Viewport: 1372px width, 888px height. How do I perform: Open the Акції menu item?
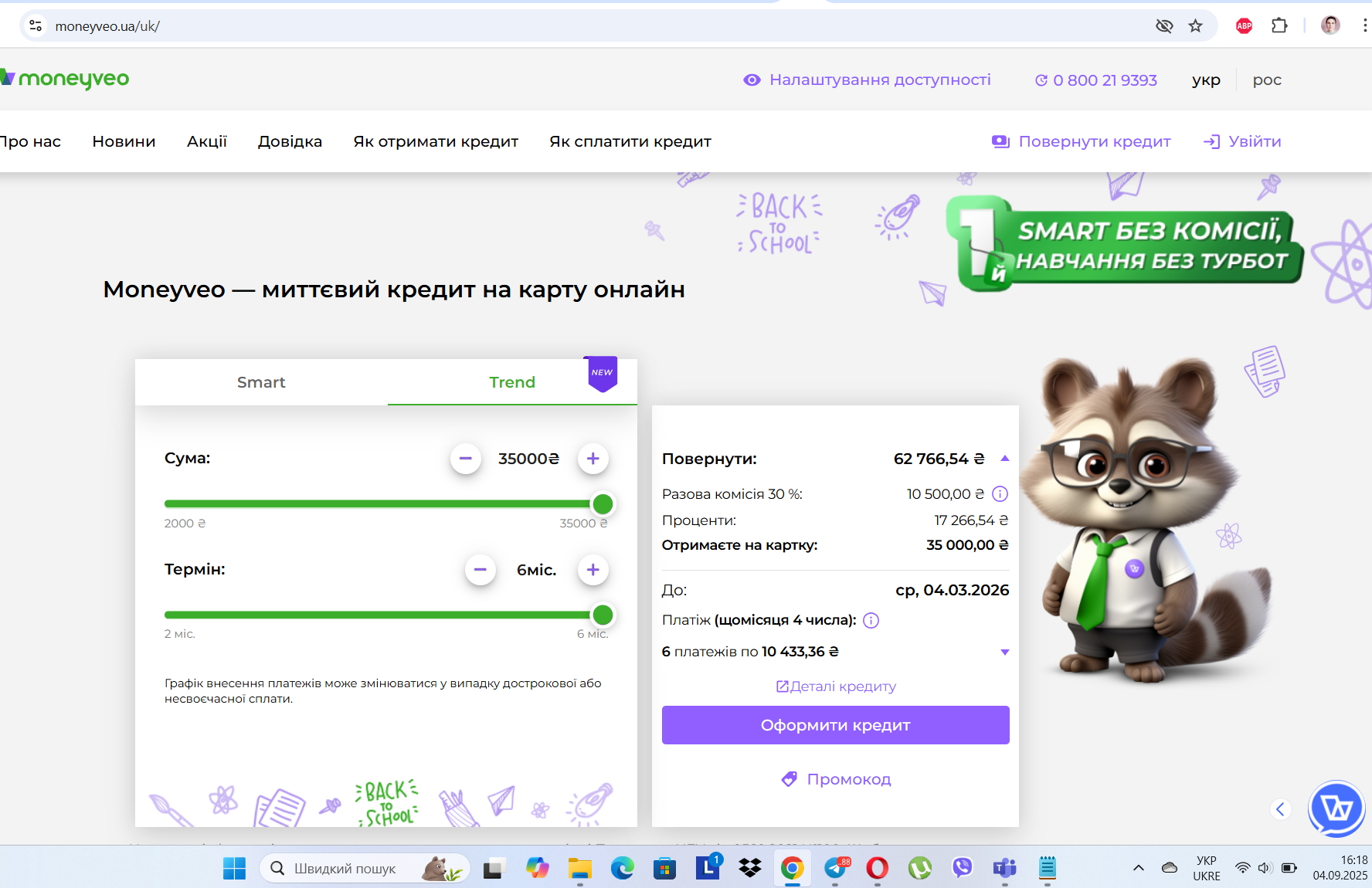pos(207,141)
